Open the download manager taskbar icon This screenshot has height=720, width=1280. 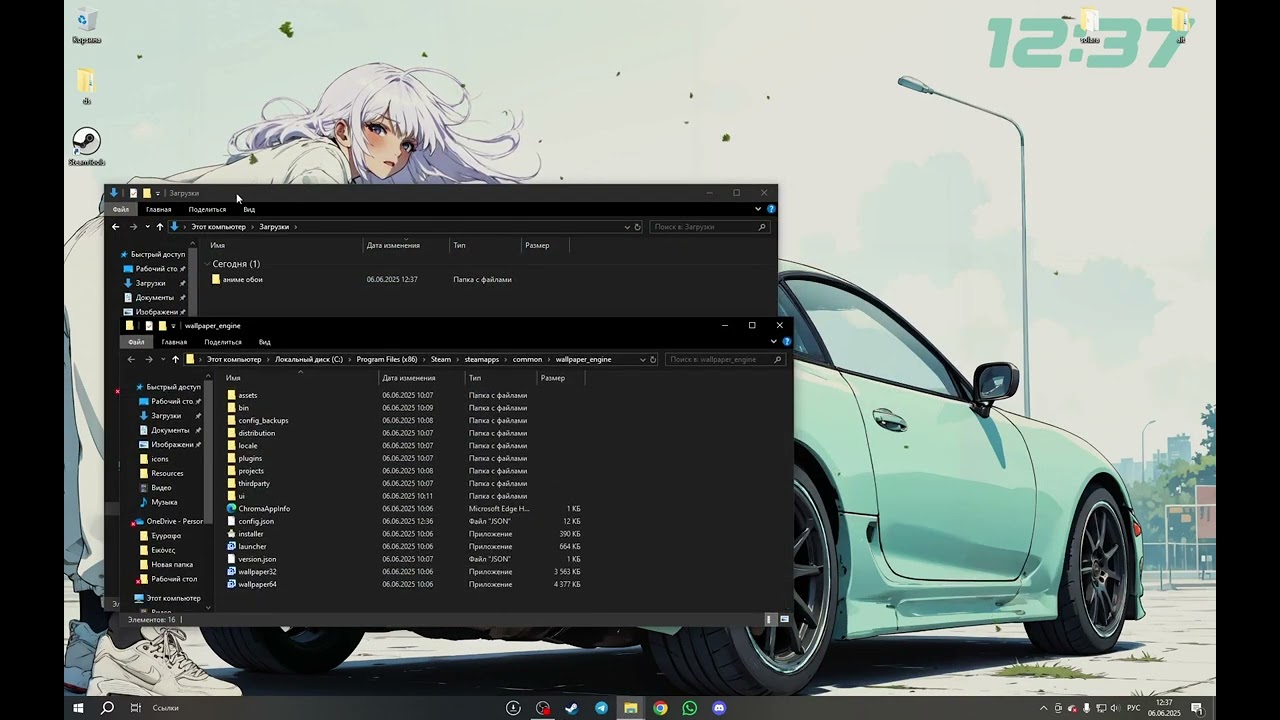pos(513,708)
